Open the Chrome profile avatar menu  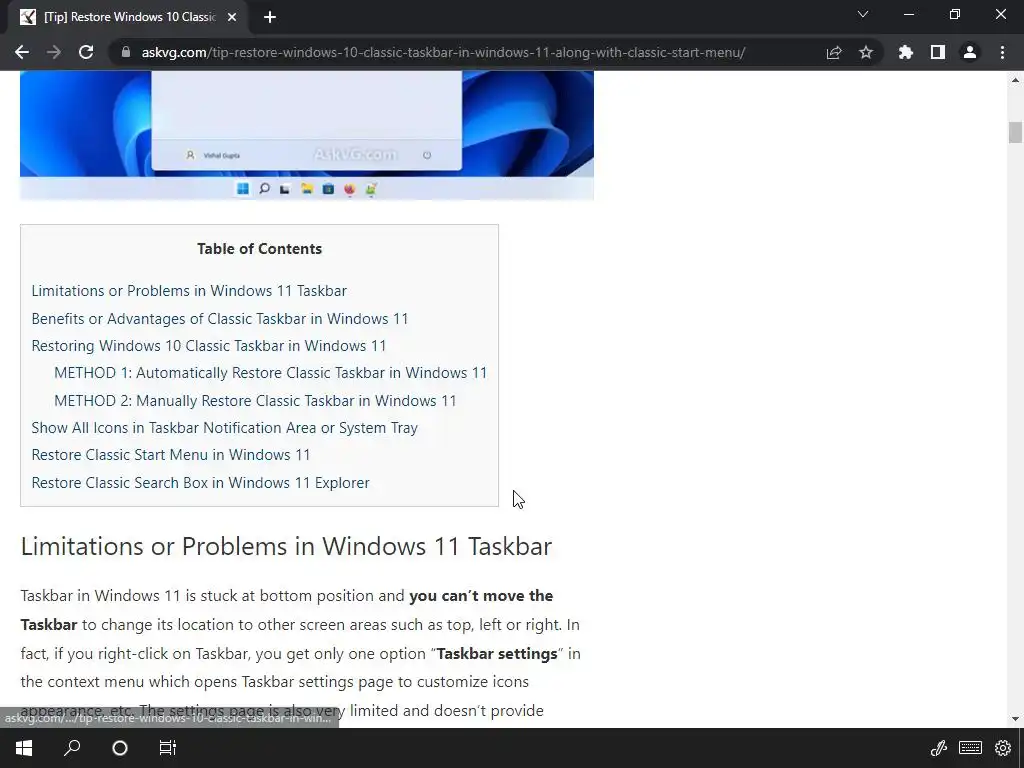click(x=970, y=52)
